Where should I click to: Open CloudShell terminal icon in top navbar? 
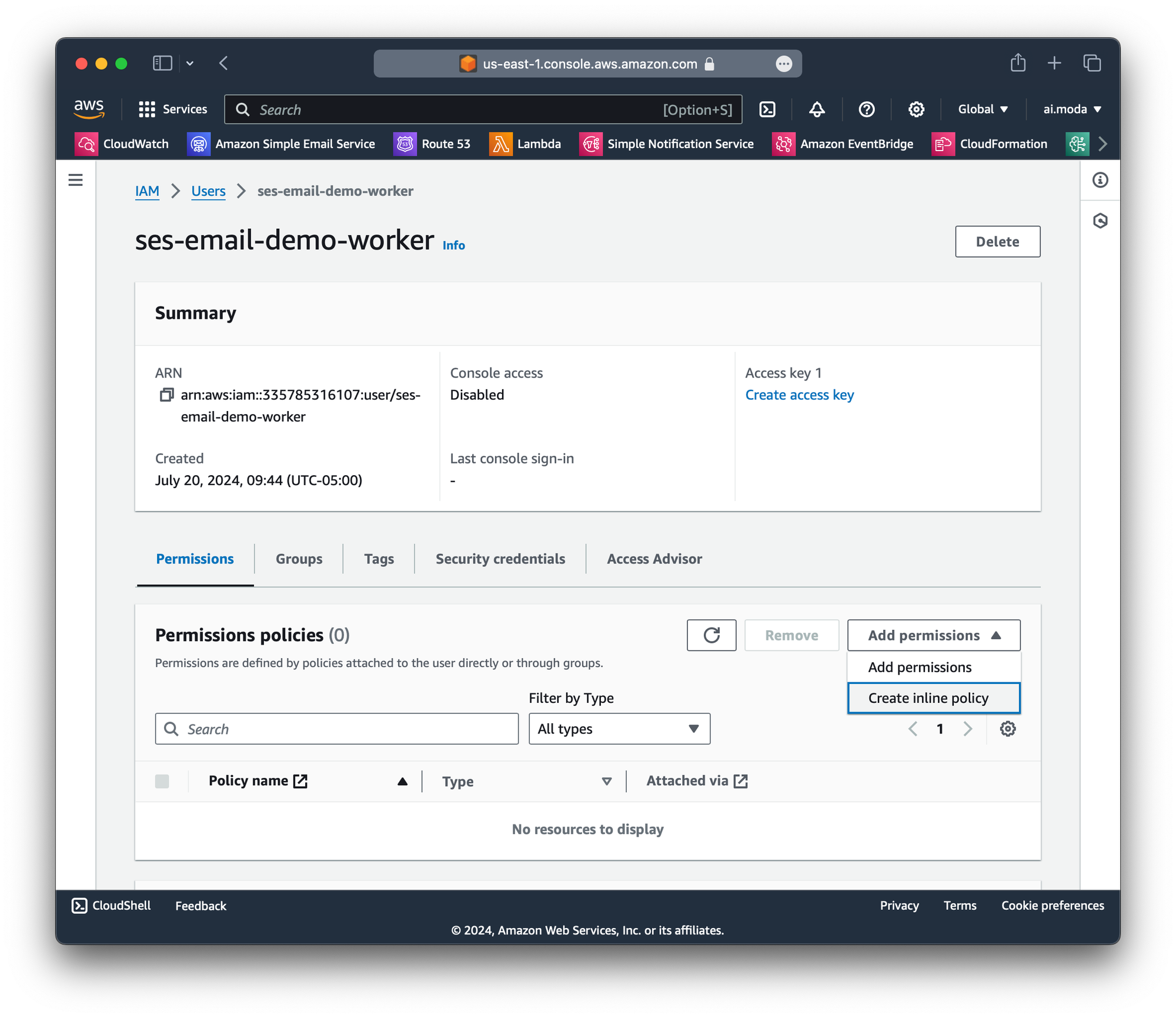pyautogui.click(x=767, y=109)
